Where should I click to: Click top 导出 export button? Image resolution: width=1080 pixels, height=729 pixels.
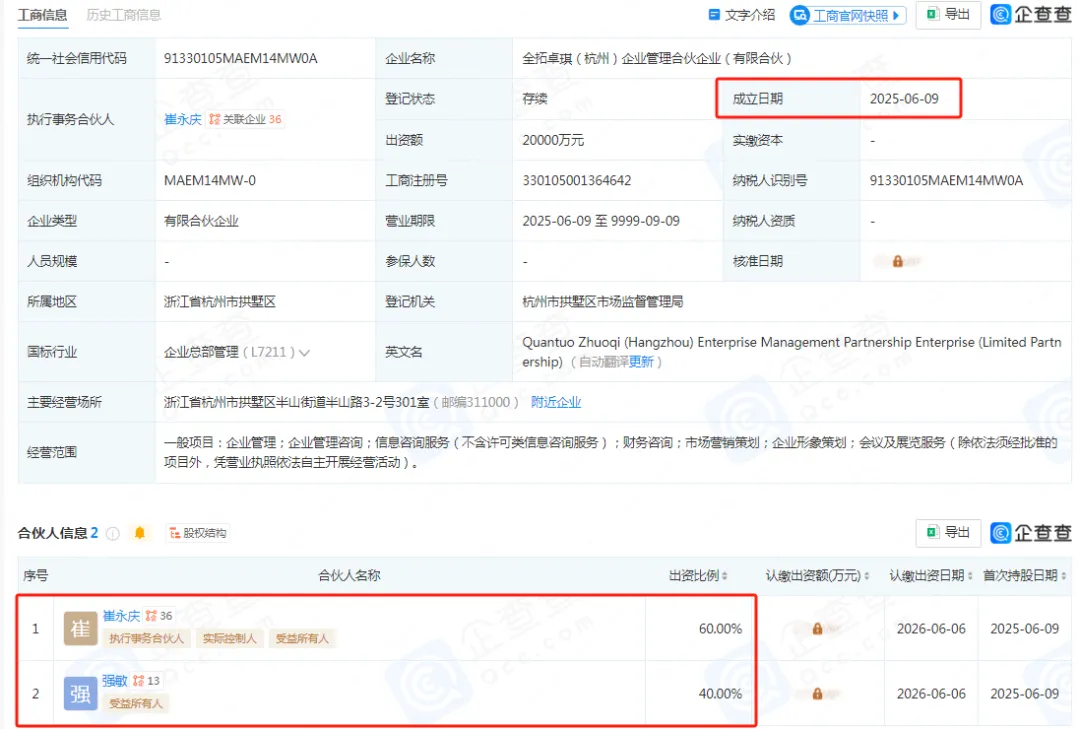coord(948,14)
